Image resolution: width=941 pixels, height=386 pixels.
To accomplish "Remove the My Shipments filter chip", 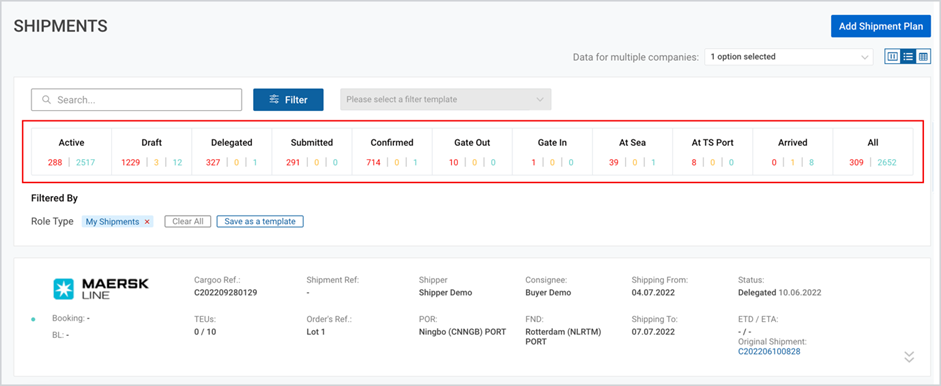I will [147, 222].
